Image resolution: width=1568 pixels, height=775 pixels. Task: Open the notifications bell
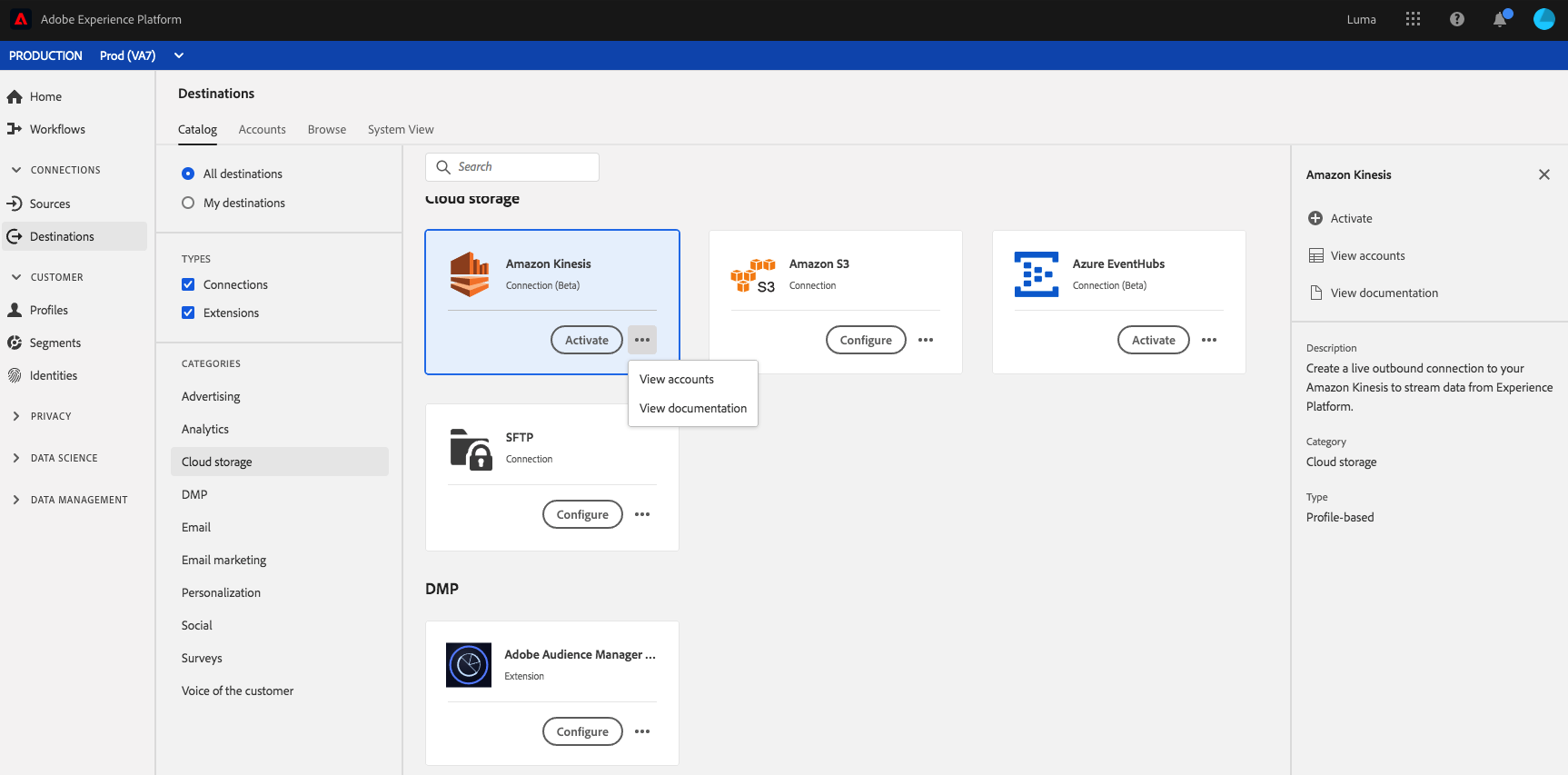point(1501,19)
